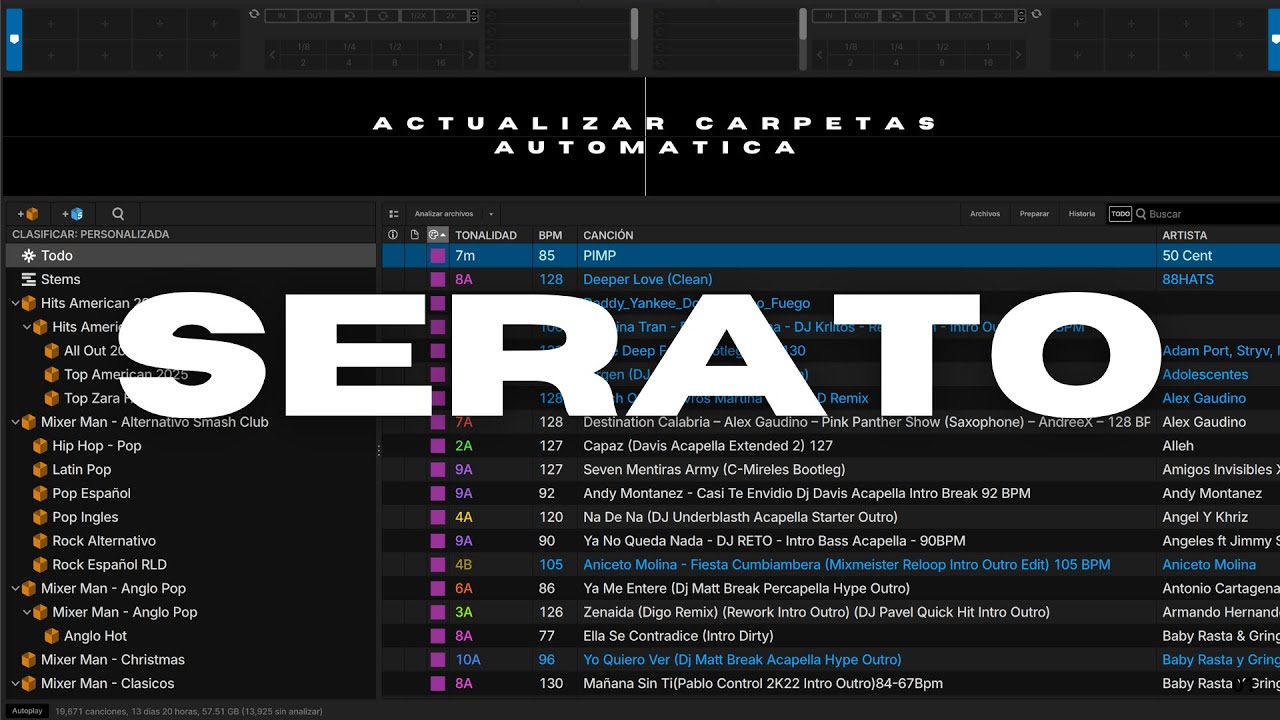Open the Rock Español RLD crate
The width and height of the screenshot is (1280, 720).
(110, 565)
